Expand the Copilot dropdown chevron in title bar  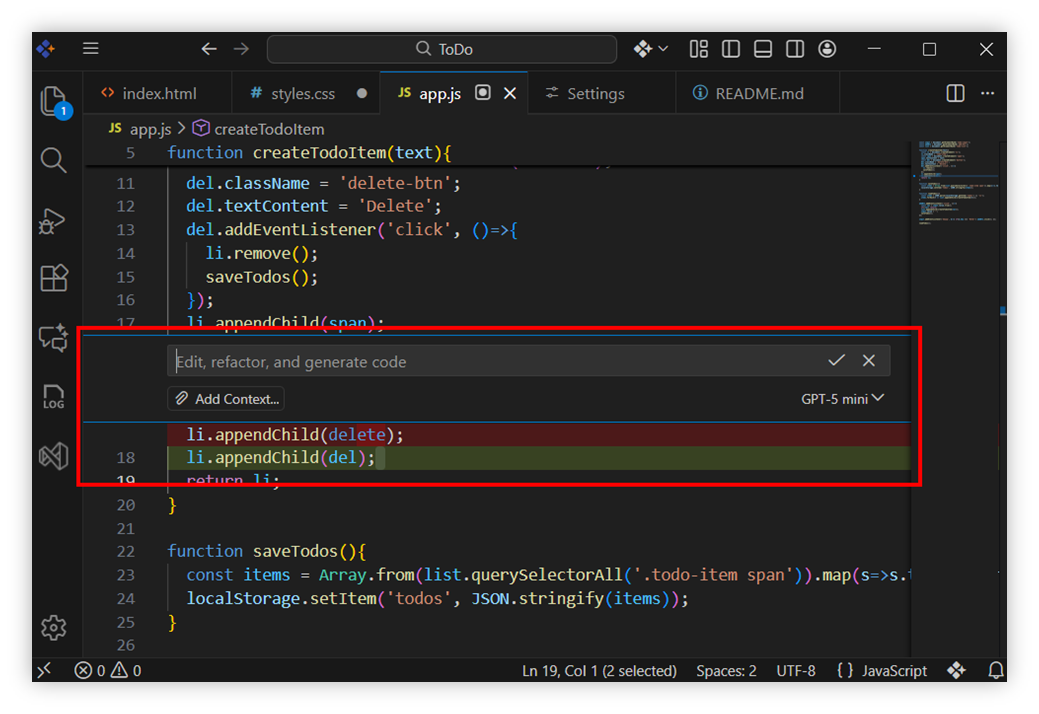[664, 49]
